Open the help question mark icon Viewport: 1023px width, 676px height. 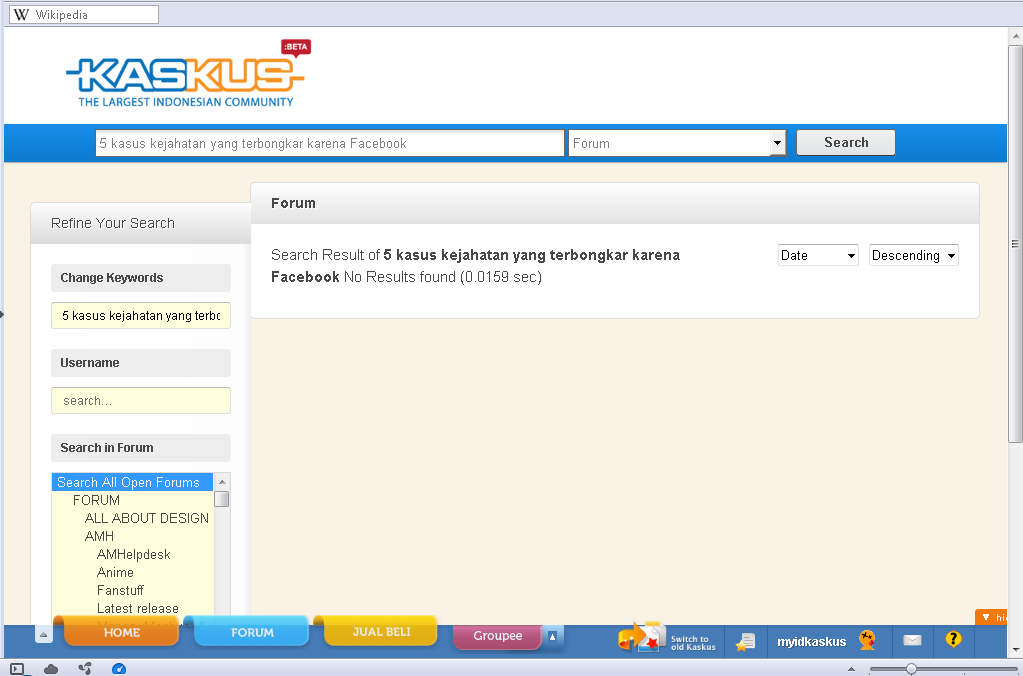[953, 639]
